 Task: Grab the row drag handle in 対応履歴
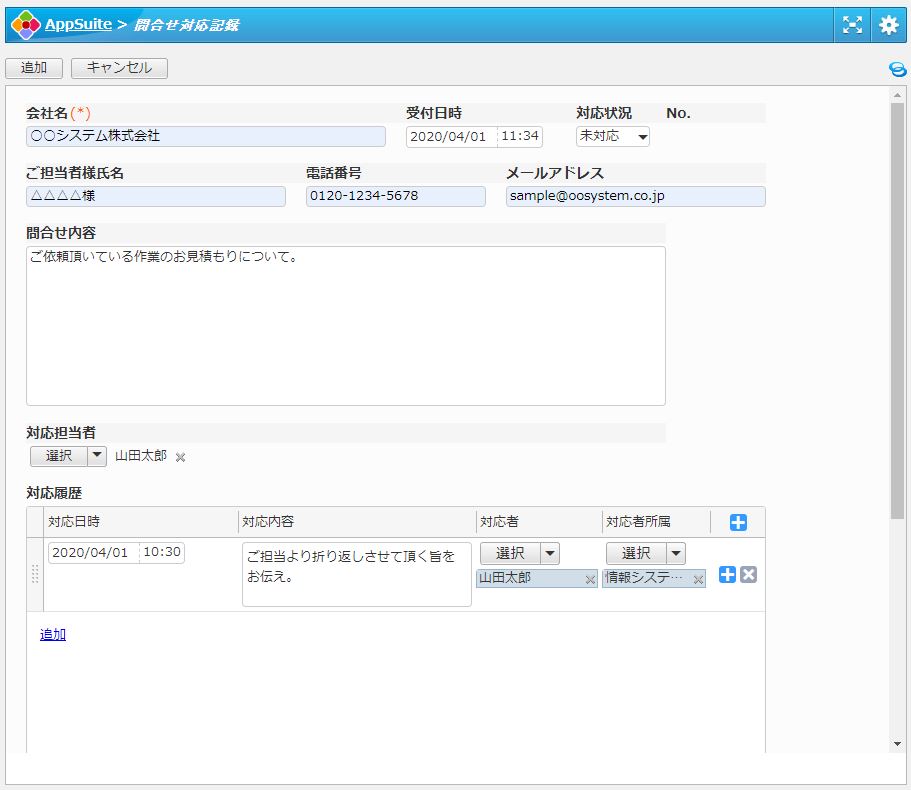click(x=35, y=574)
